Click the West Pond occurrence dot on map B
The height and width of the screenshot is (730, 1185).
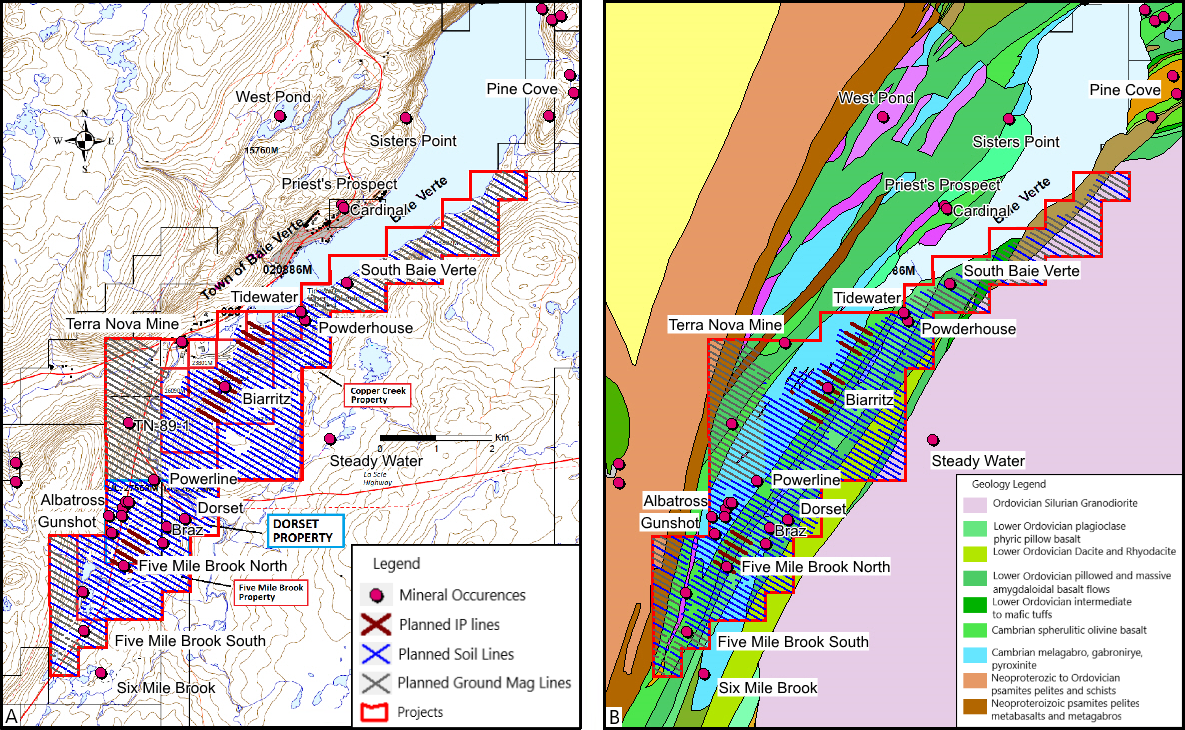pos(883,116)
